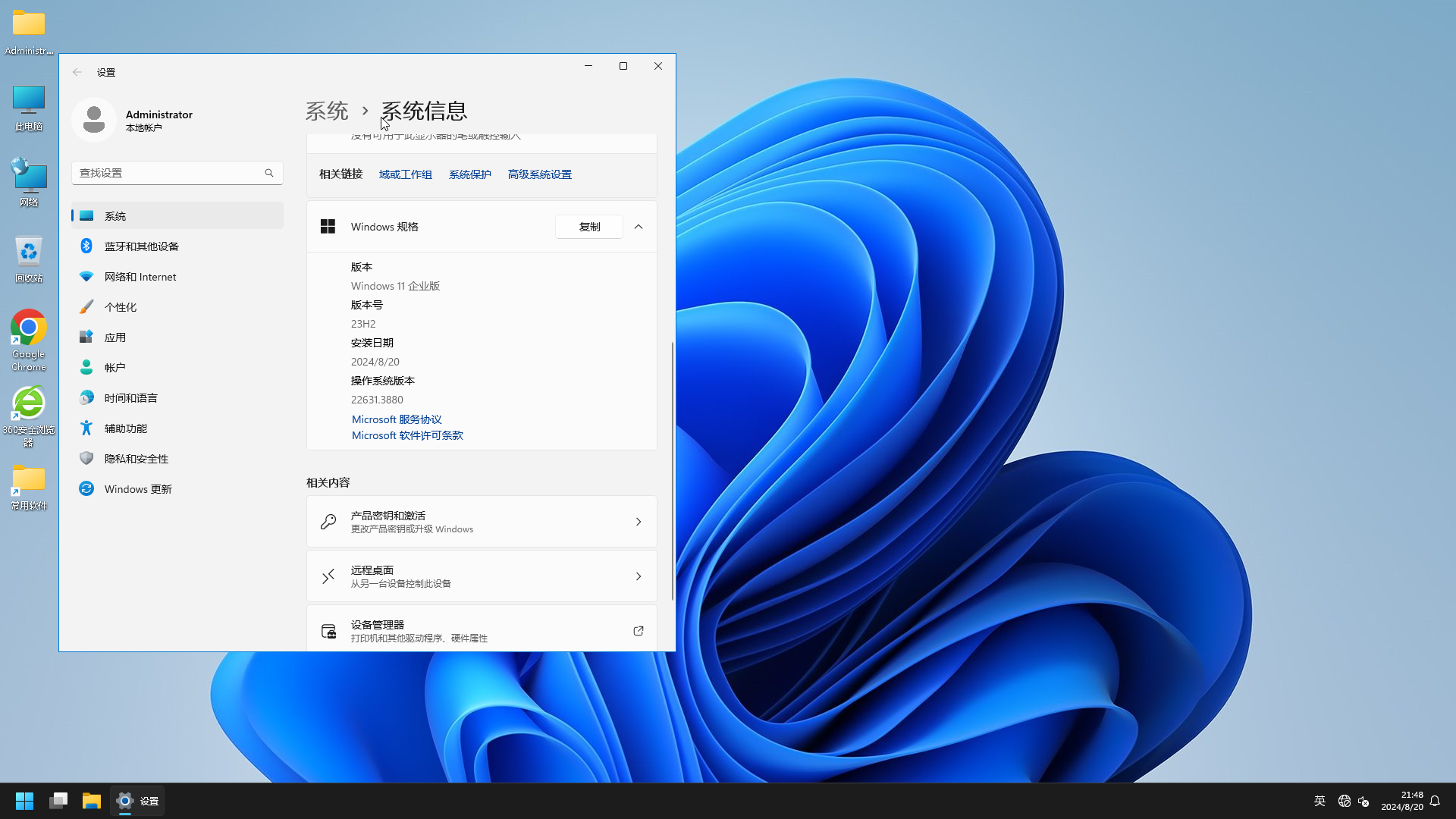1456x819 pixels.
Task: Close the Settings window
Action: pyautogui.click(x=658, y=66)
